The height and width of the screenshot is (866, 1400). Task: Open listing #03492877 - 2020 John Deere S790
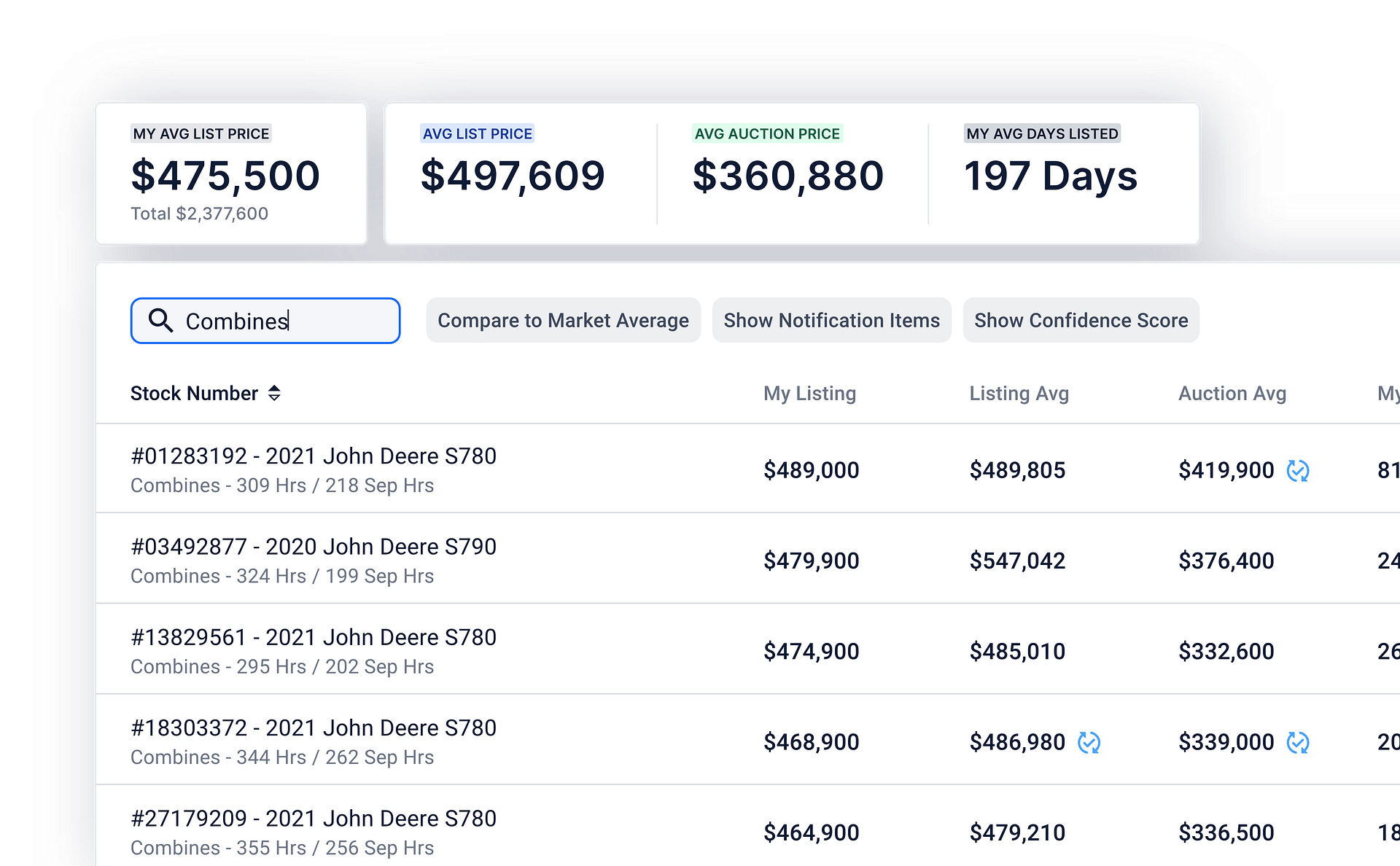(314, 547)
